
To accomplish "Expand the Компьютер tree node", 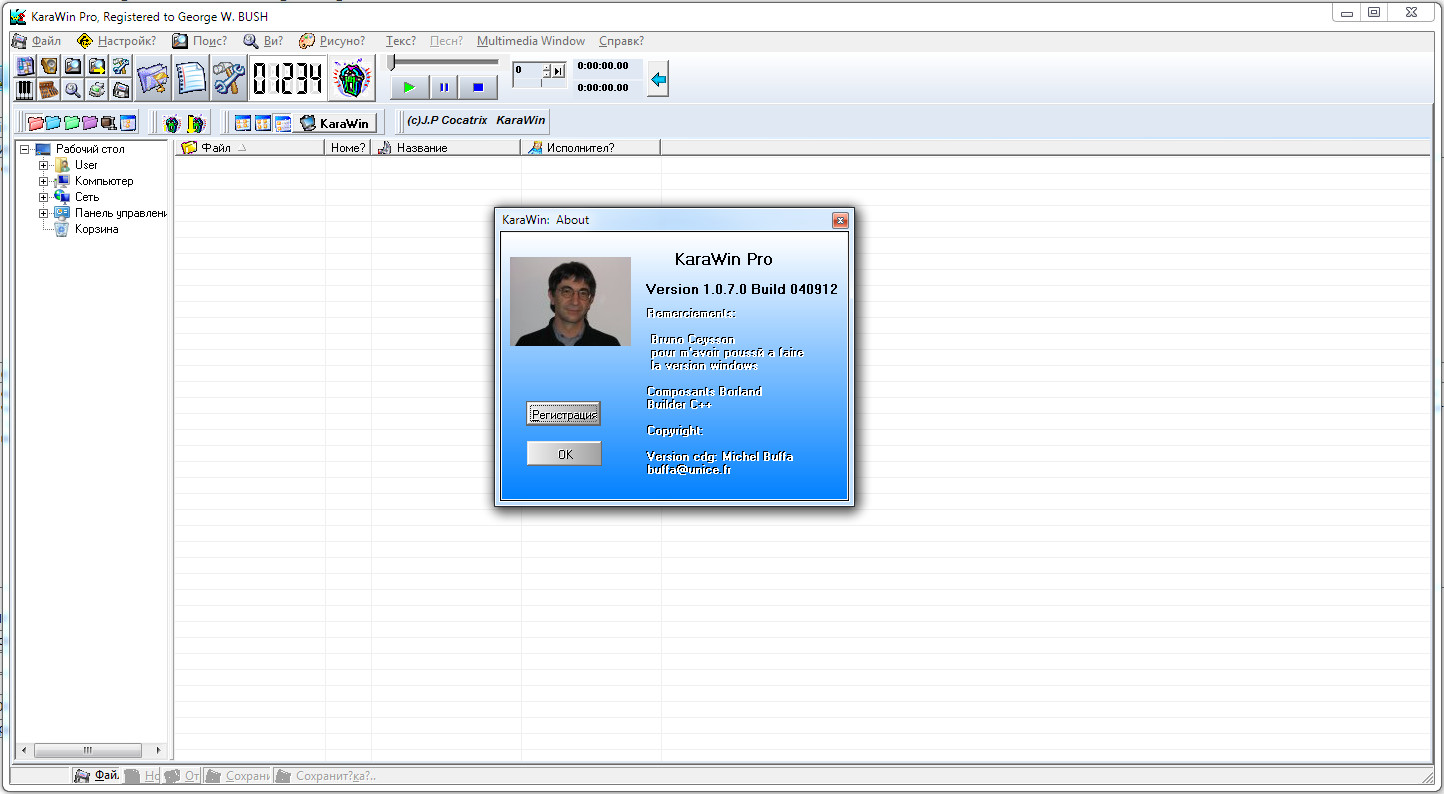I will click(x=44, y=181).
